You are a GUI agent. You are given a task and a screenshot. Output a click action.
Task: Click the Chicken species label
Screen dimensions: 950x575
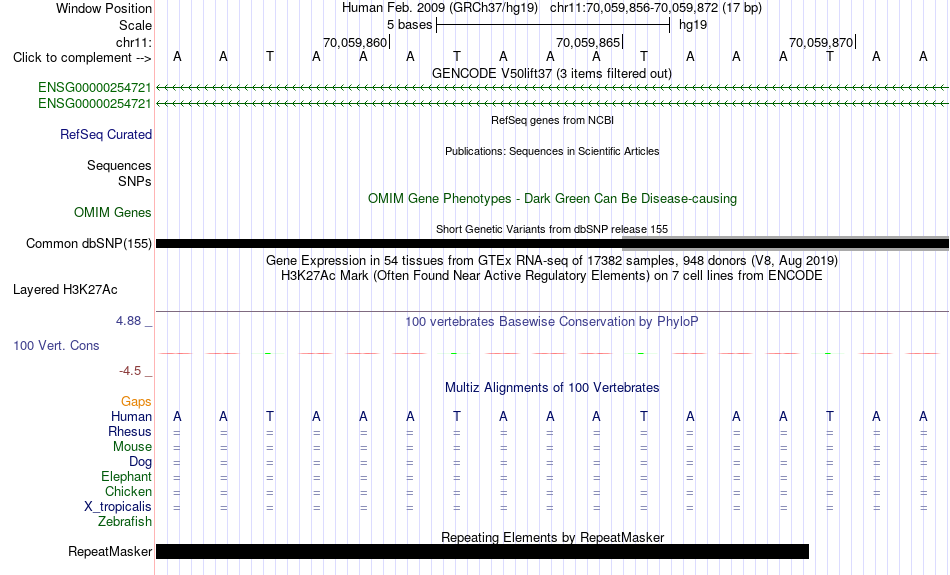(128, 491)
